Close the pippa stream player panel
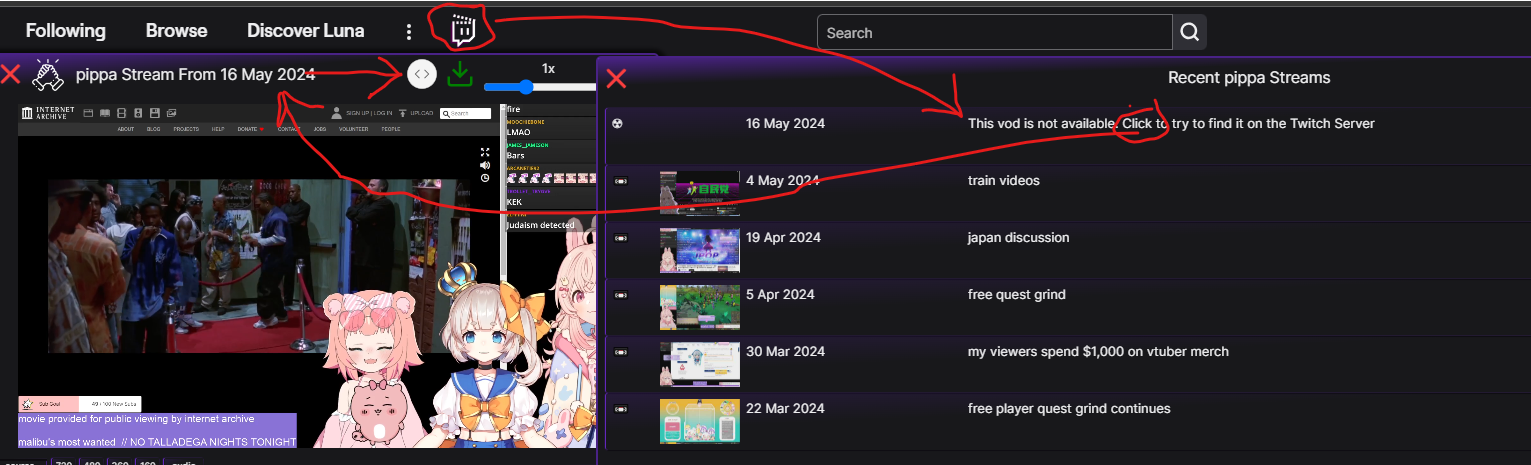 pyautogui.click(x=11, y=74)
